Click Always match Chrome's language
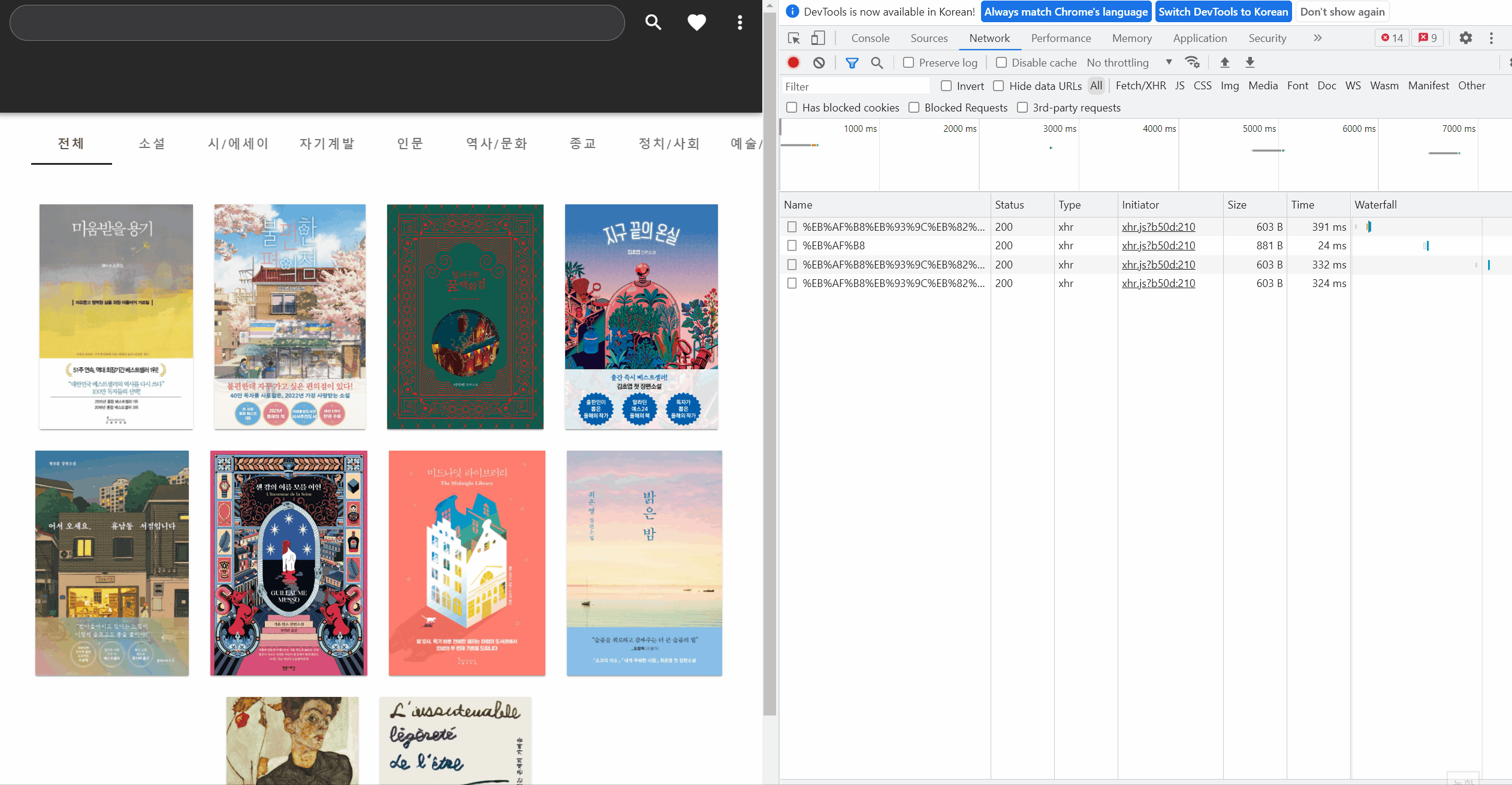 point(1066,11)
